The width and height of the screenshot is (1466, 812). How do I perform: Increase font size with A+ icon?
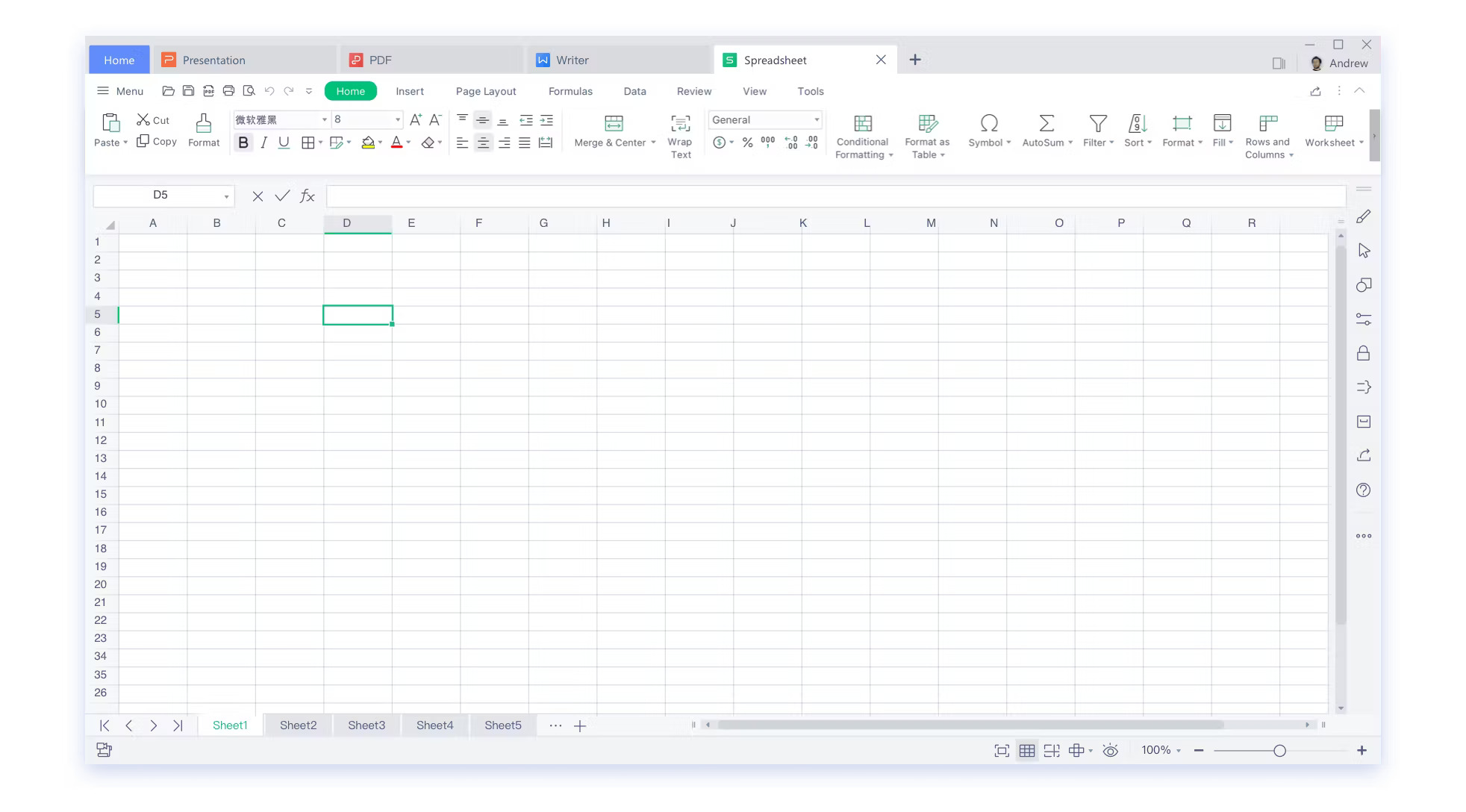pos(416,119)
